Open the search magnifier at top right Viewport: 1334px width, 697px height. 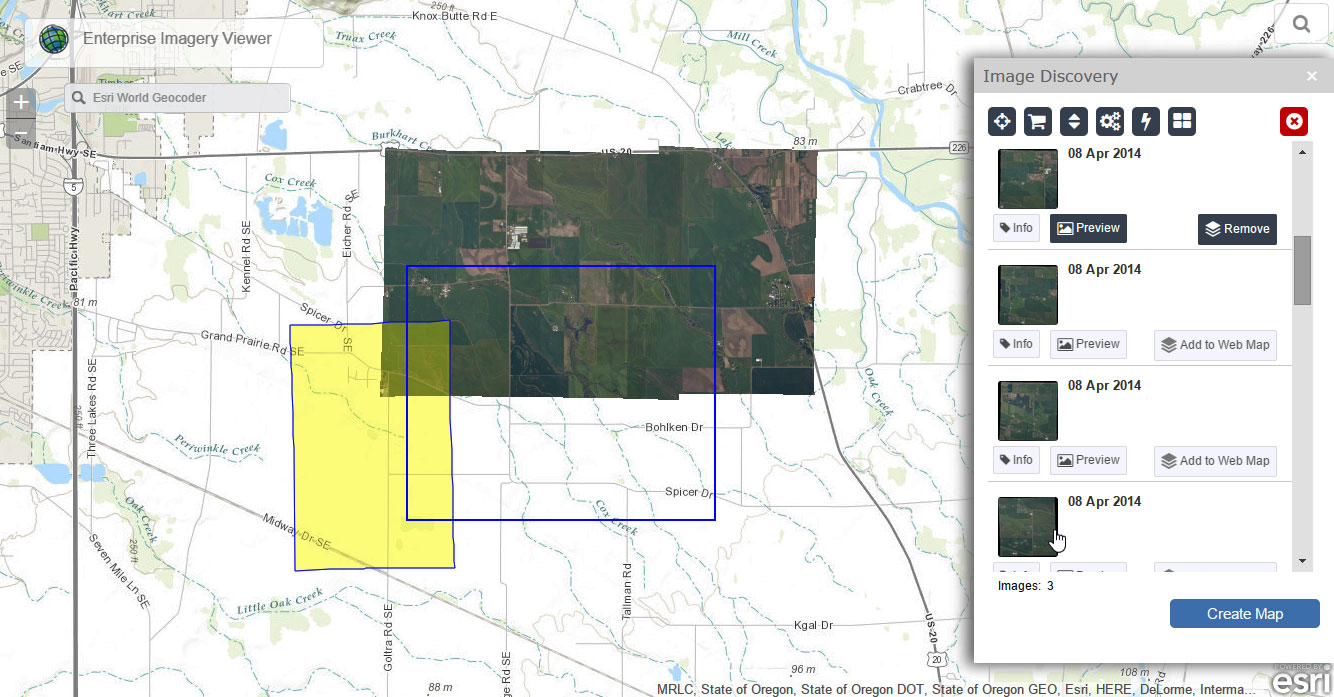click(1301, 24)
